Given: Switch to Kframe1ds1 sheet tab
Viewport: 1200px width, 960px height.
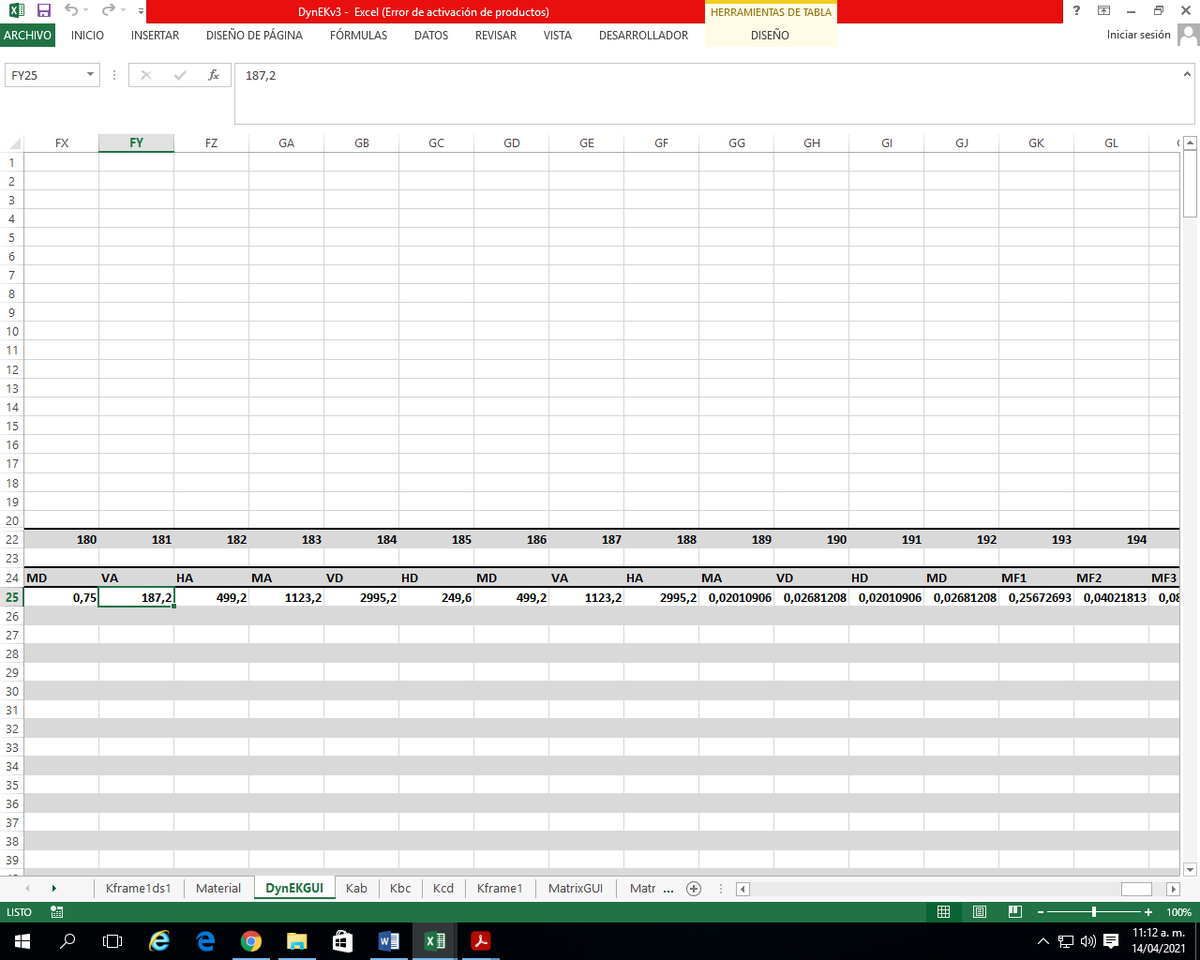Looking at the screenshot, I should tap(138, 888).
